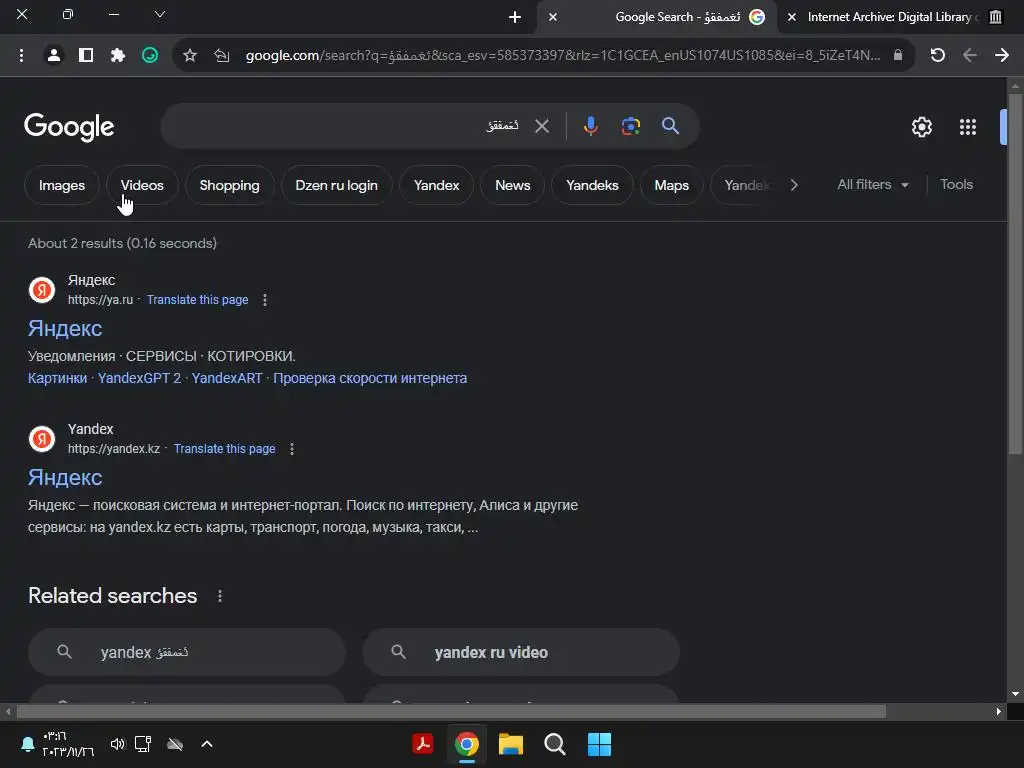
Task: Reload the page
Action: 937,56
